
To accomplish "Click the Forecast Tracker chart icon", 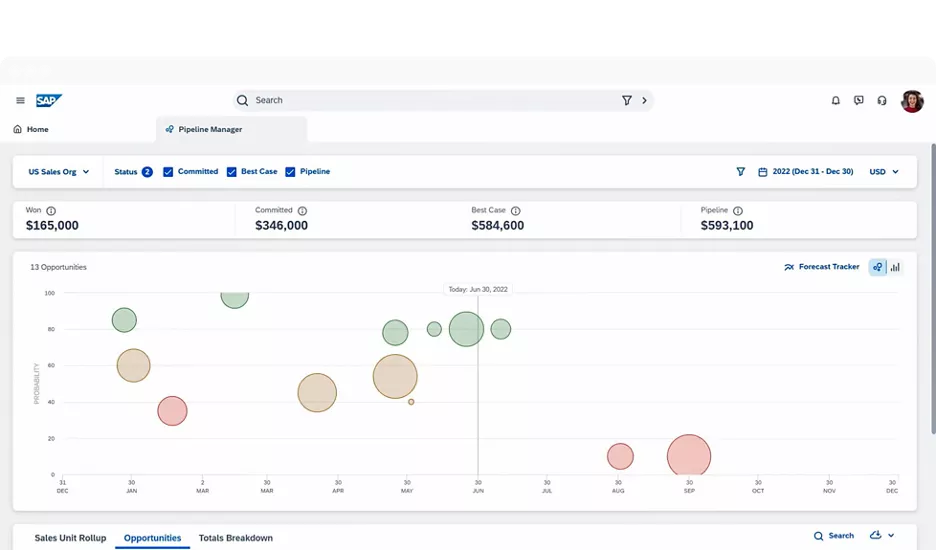I will tap(789, 267).
